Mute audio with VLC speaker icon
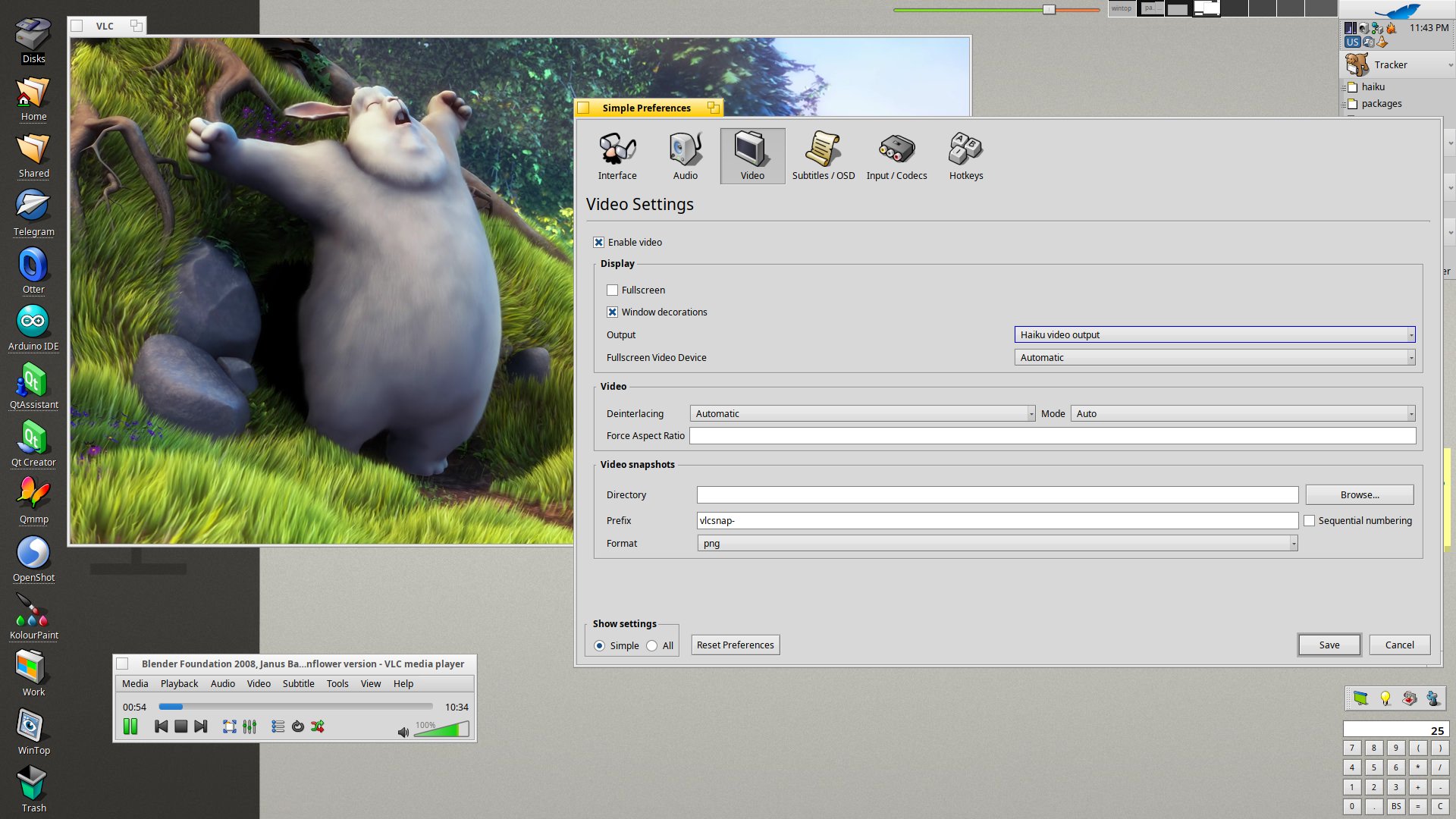This screenshot has height=819, width=1456. (x=403, y=732)
